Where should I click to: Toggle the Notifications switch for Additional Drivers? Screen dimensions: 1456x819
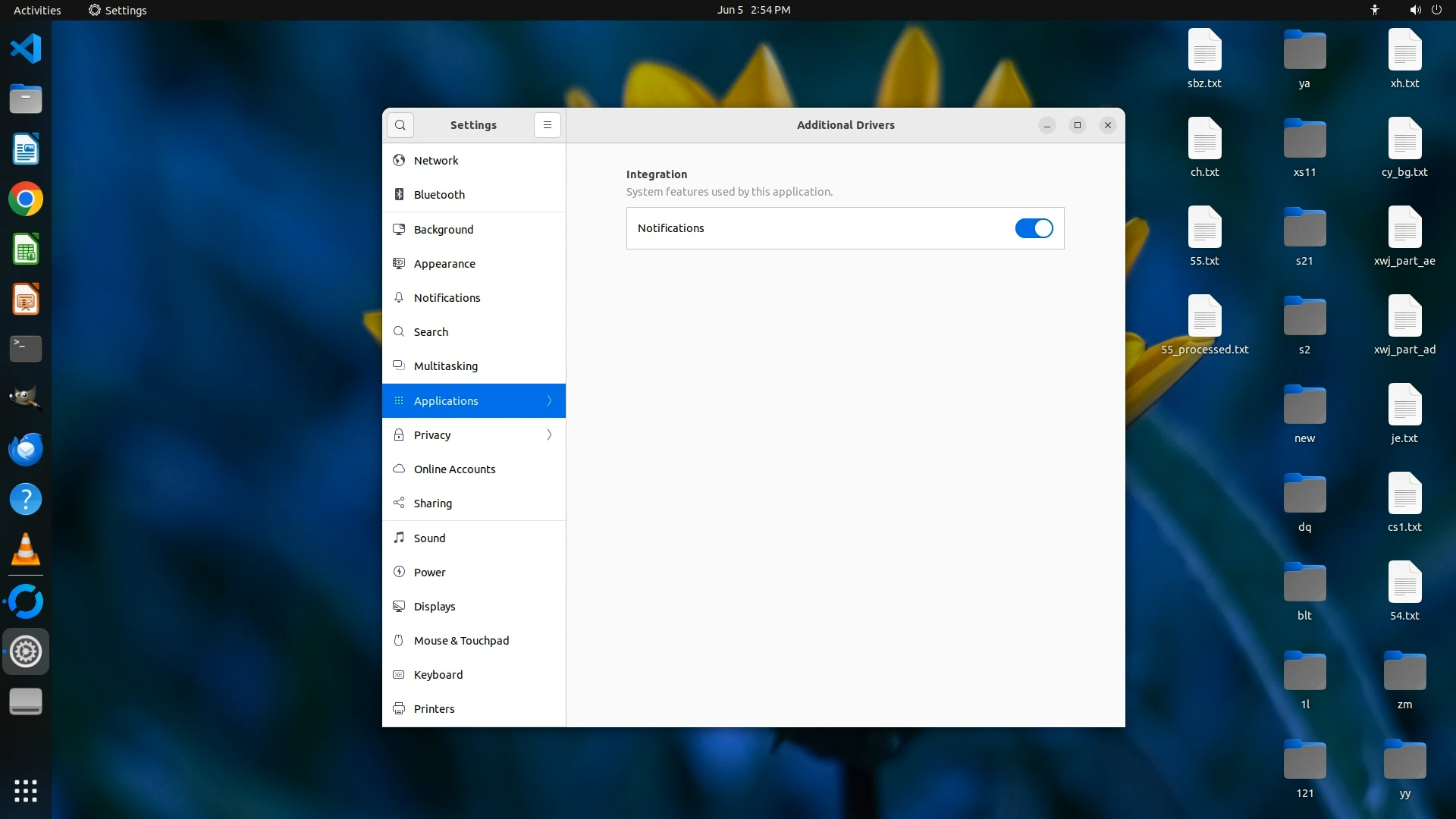pyautogui.click(x=1034, y=228)
